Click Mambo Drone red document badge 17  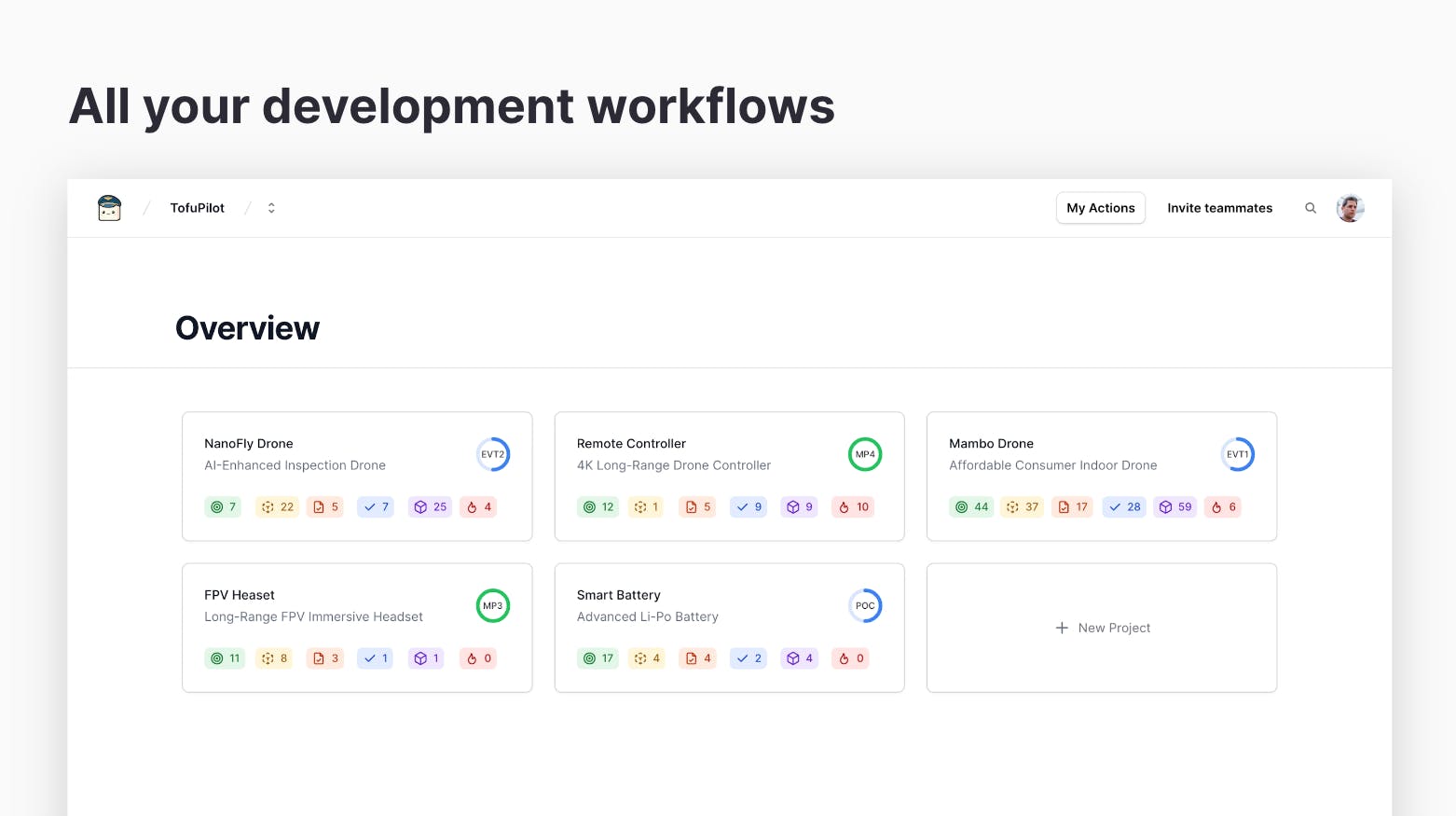click(1073, 507)
